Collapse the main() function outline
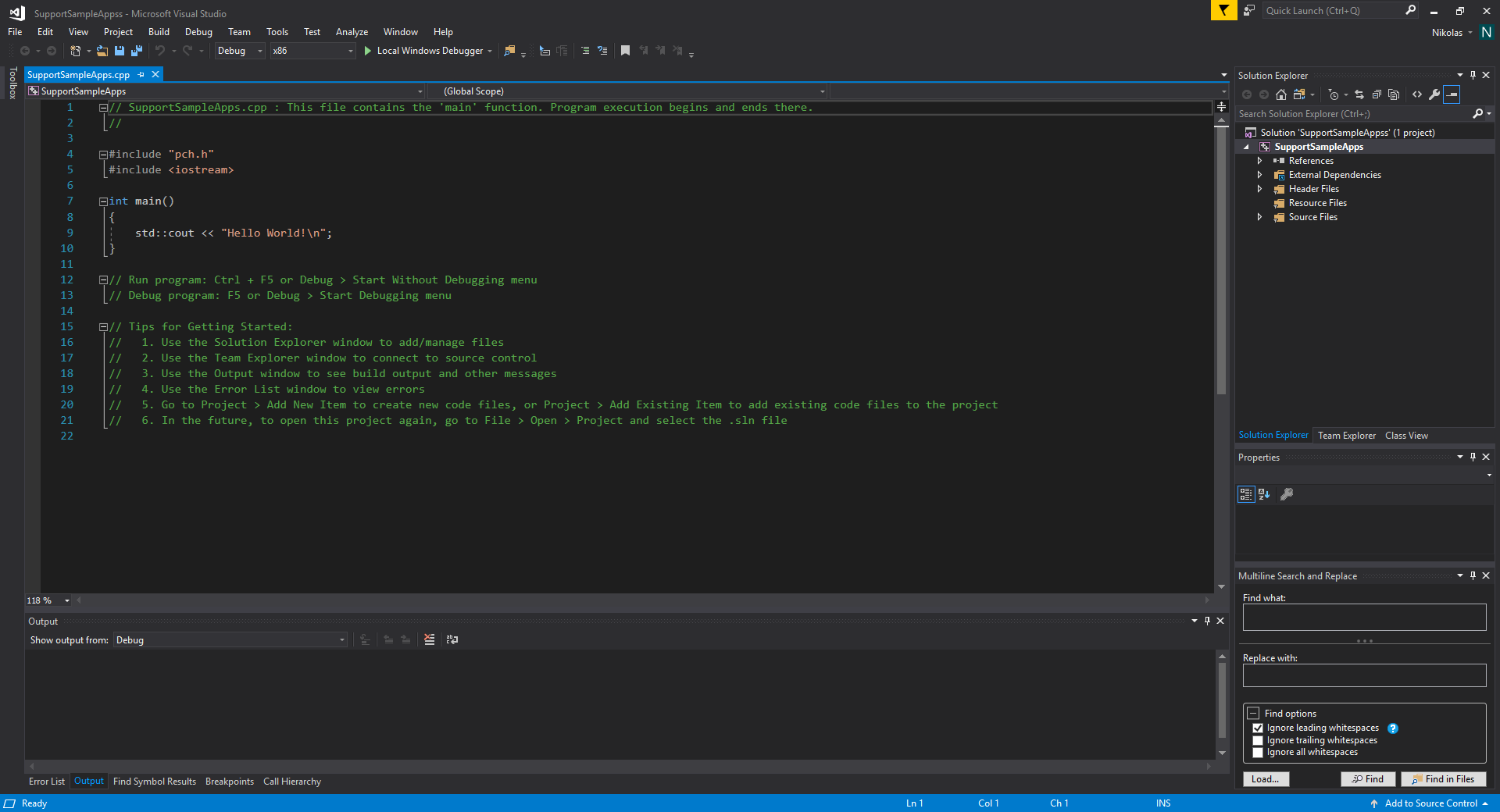1500x812 pixels. pyautogui.click(x=103, y=201)
